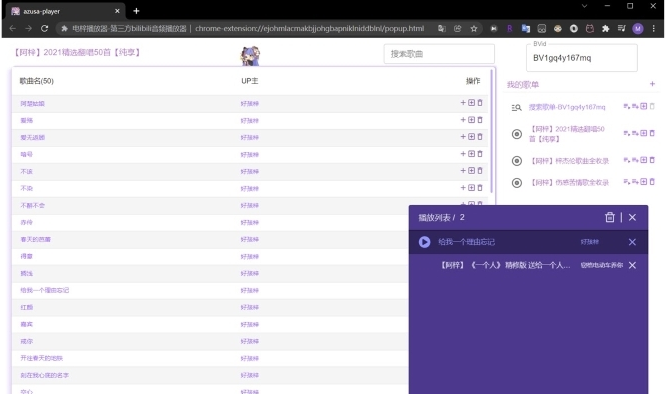Open the media control music-note icon
The height and width of the screenshot is (394, 666).
point(622,28)
